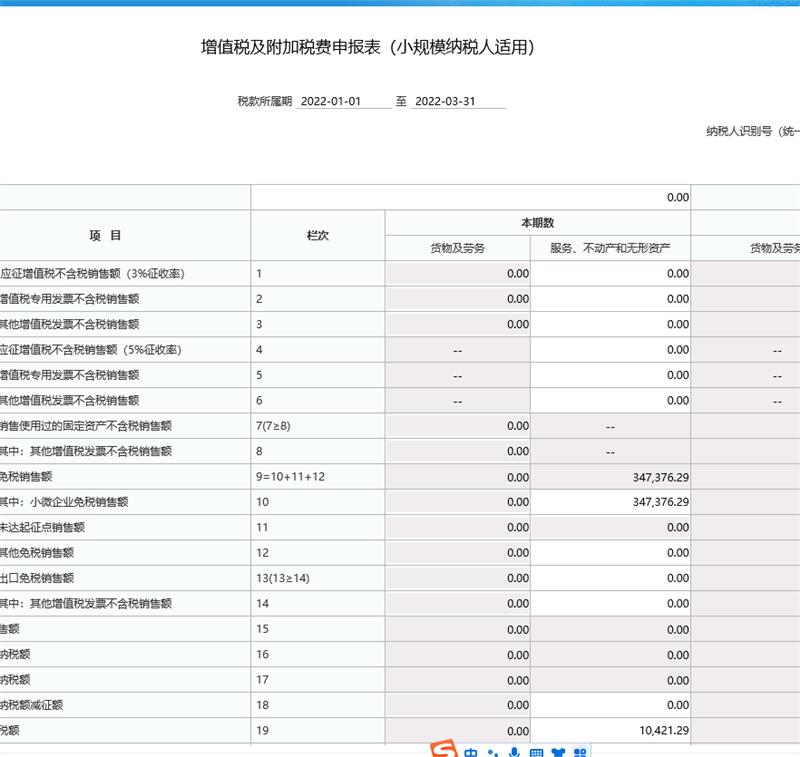The width and height of the screenshot is (800, 757).
Task: Click row 4 services column value cell
Action: point(610,350)
